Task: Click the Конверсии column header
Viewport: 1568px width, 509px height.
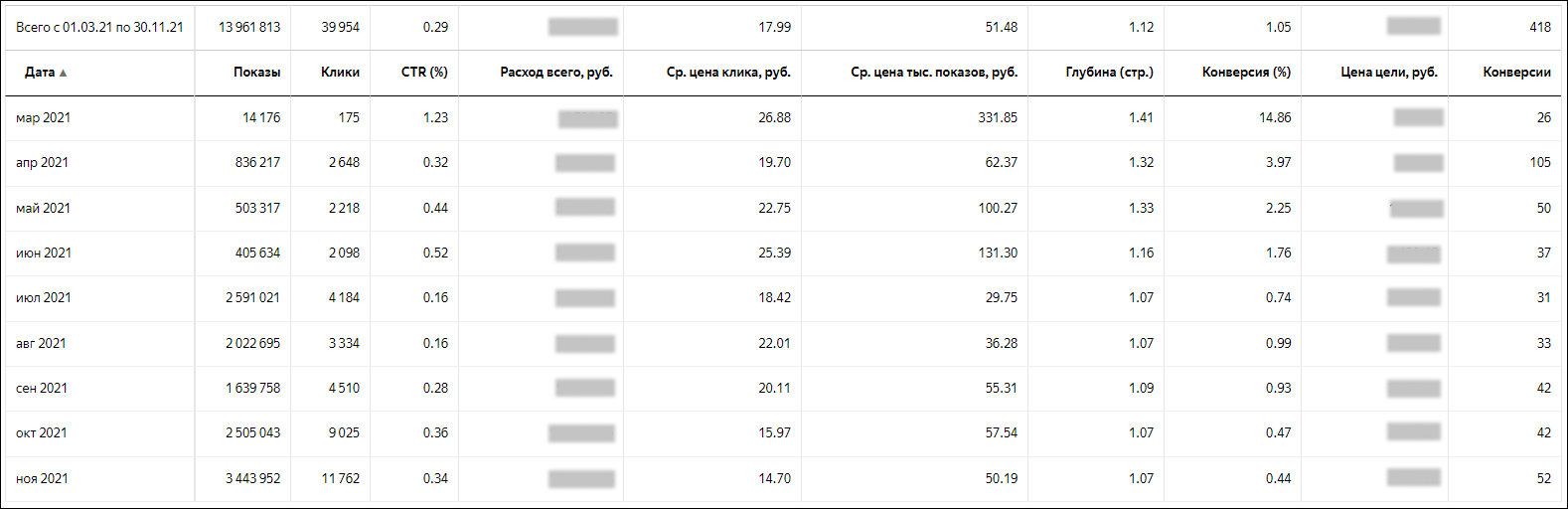Action: coord(1516,73)
